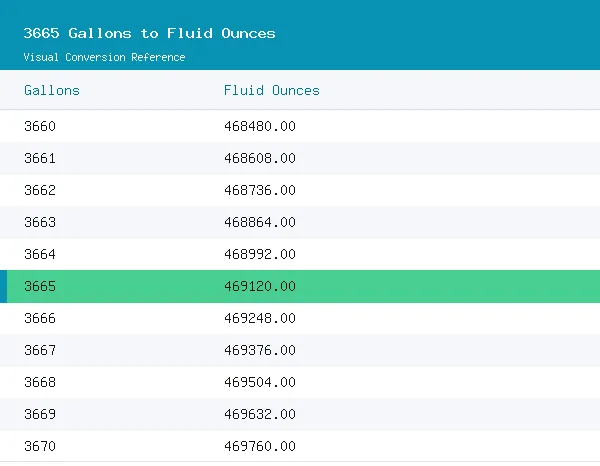
Task: Select the cell showing 3668 gallons
Action: 40,382
